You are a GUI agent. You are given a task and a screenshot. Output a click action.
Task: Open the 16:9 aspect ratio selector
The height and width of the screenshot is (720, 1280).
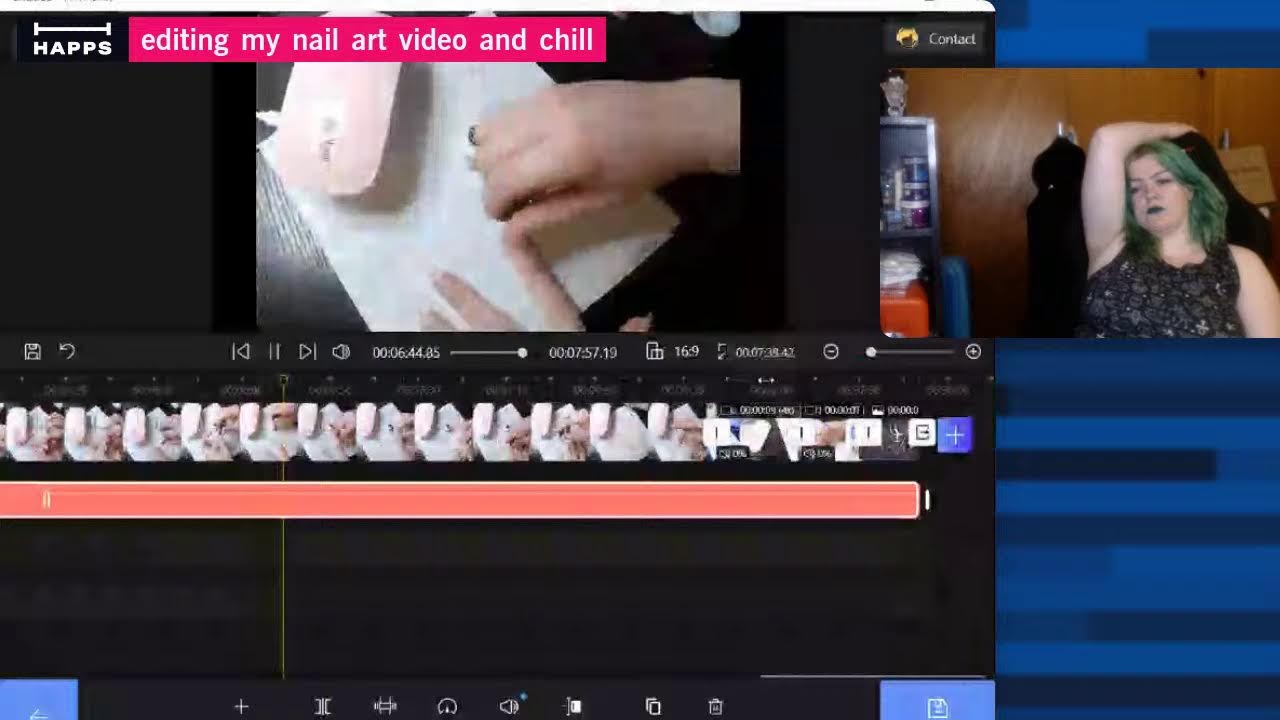point(686,352)
